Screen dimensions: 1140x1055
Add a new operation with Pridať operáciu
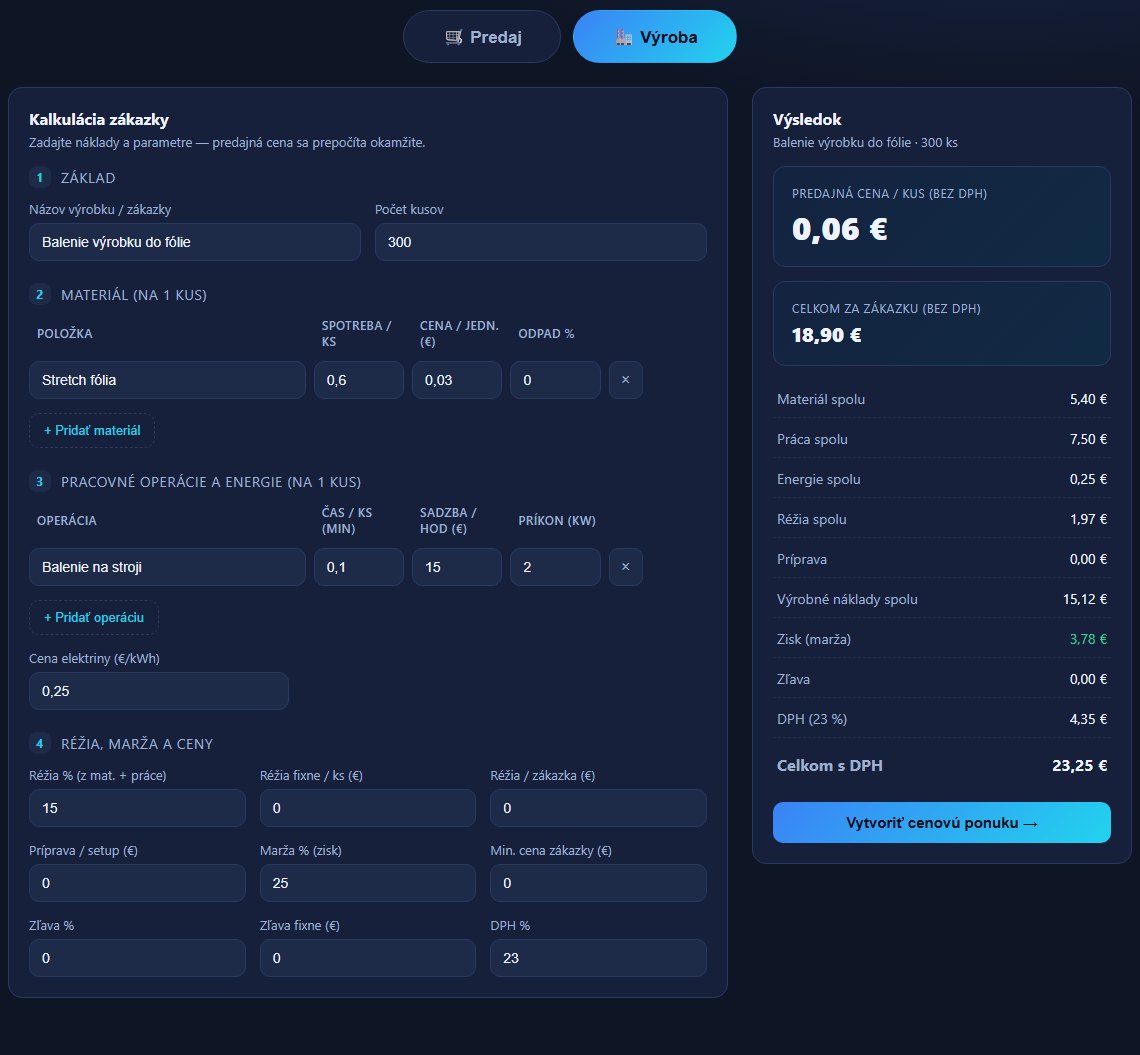[94, 617]
